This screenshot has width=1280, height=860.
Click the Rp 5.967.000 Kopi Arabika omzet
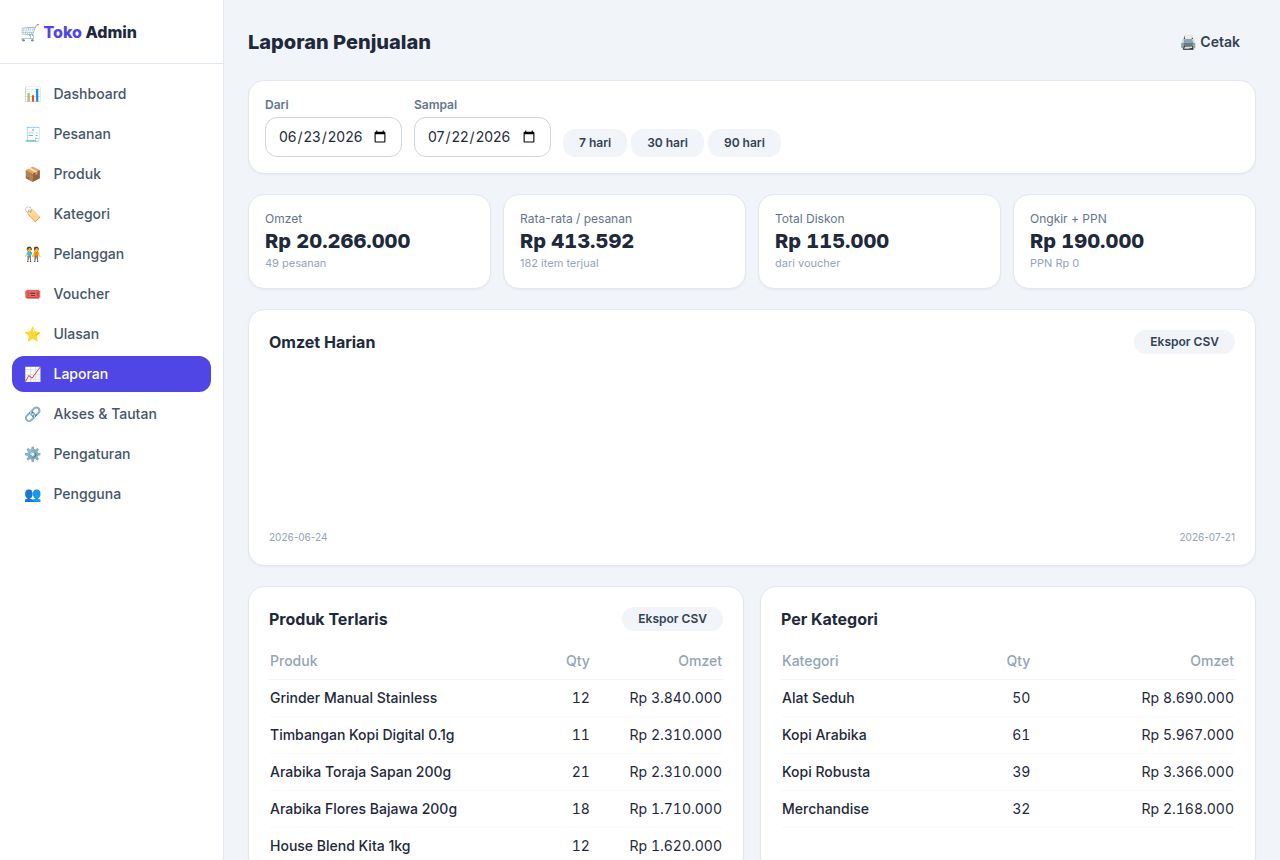[1188, 735]
